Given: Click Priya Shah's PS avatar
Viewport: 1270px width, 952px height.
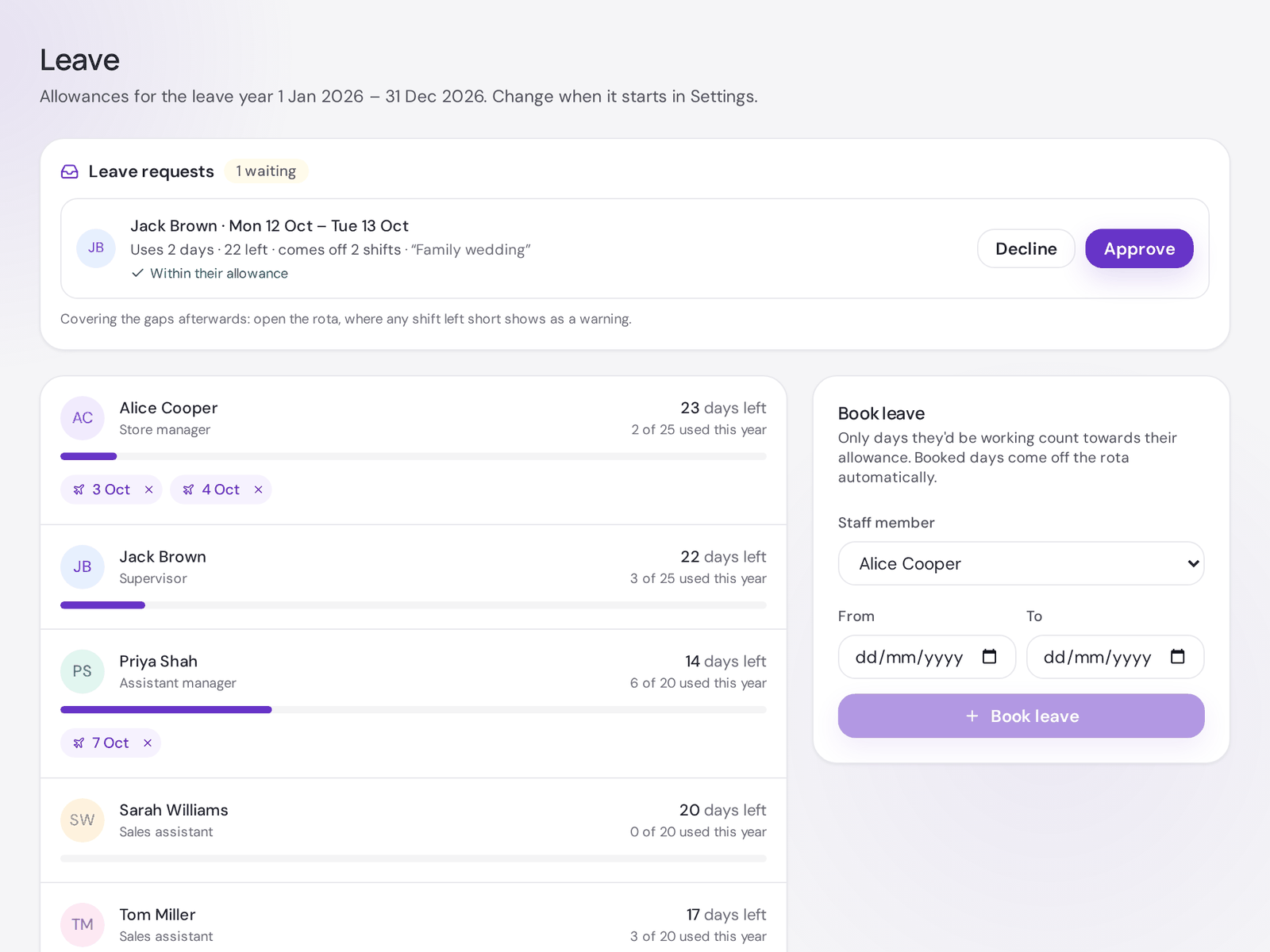Looking at the screenshot, I should [83, 671].
